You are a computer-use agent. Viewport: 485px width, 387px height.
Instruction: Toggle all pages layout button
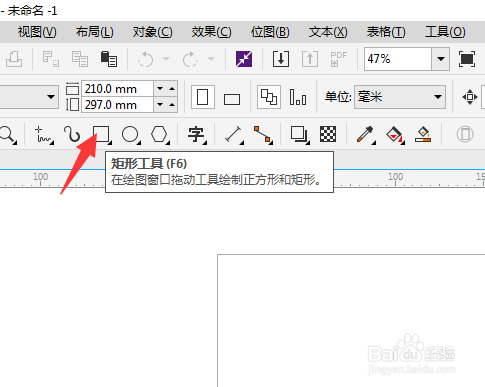pyautogui.click(x=269, y=97)
